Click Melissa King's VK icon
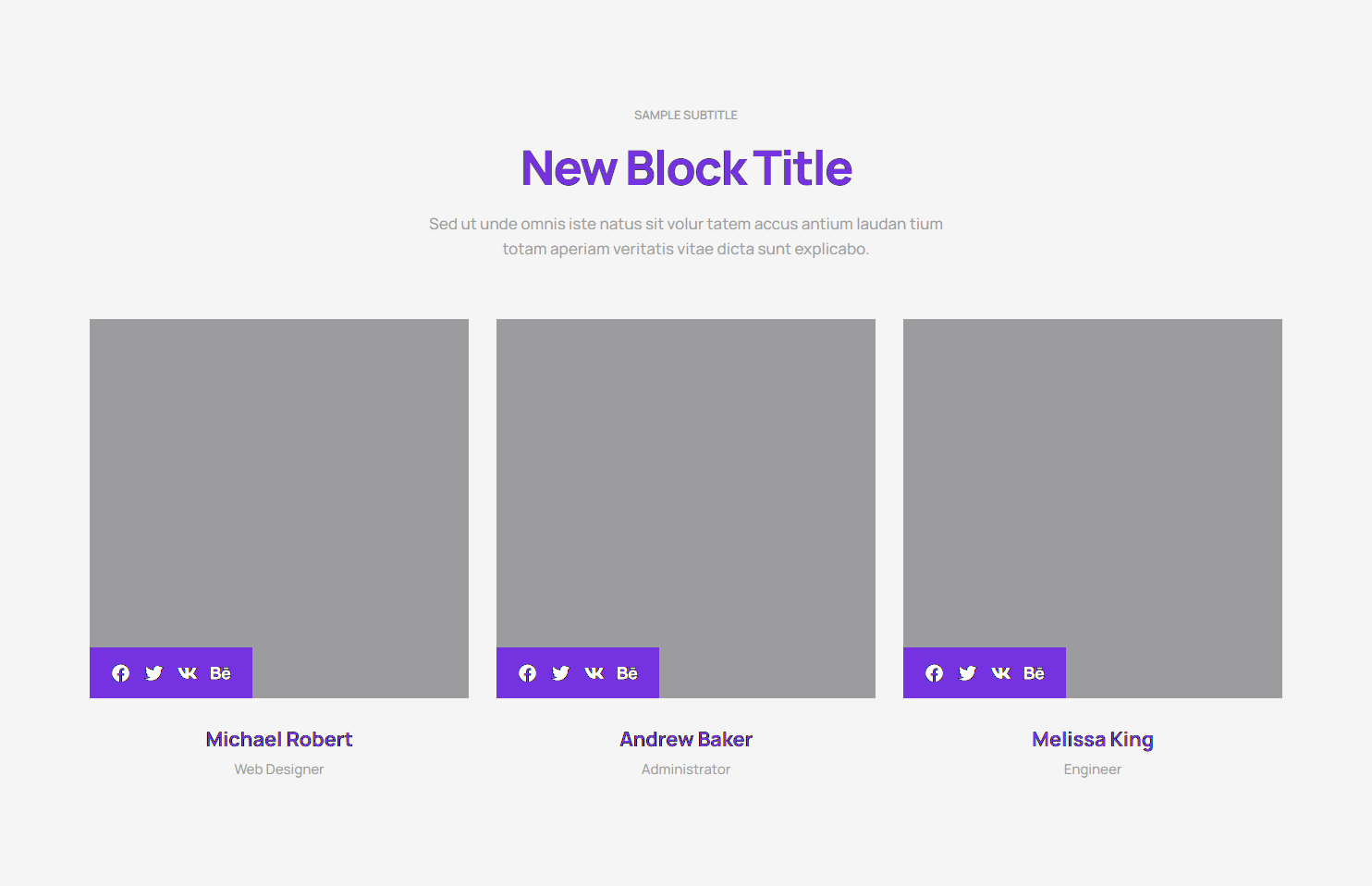This screenshot has height=886, width=1372. pos(1001,673)
